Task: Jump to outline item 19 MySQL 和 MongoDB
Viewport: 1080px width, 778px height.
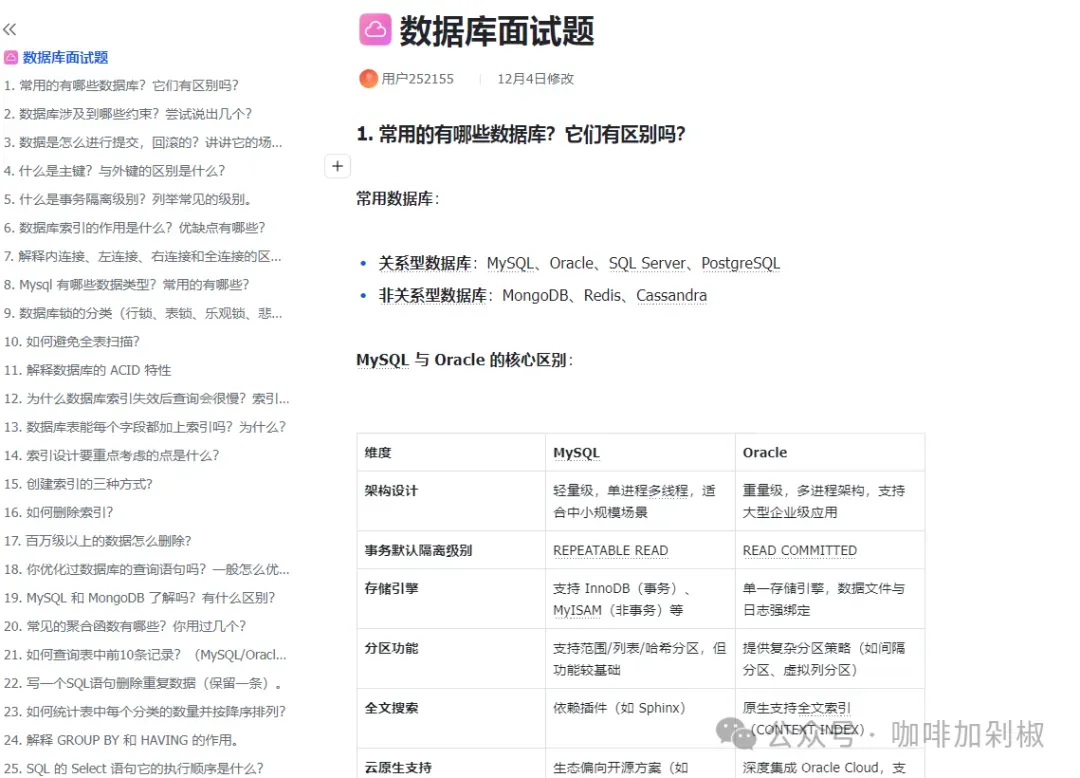Action: pyautogui.click(x=140, y=598)
